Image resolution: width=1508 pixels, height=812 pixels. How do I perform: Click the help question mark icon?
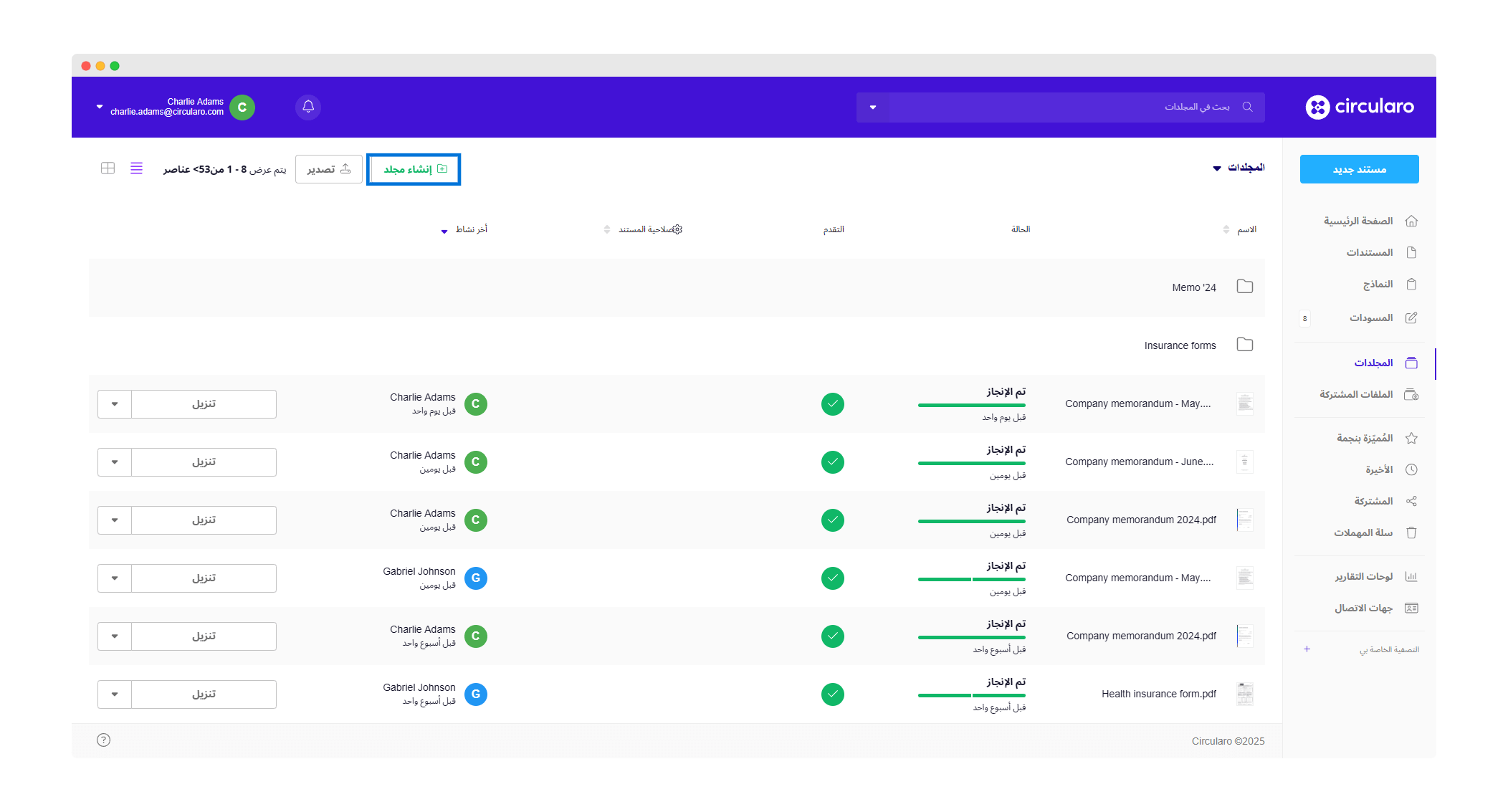coord(103,740)
